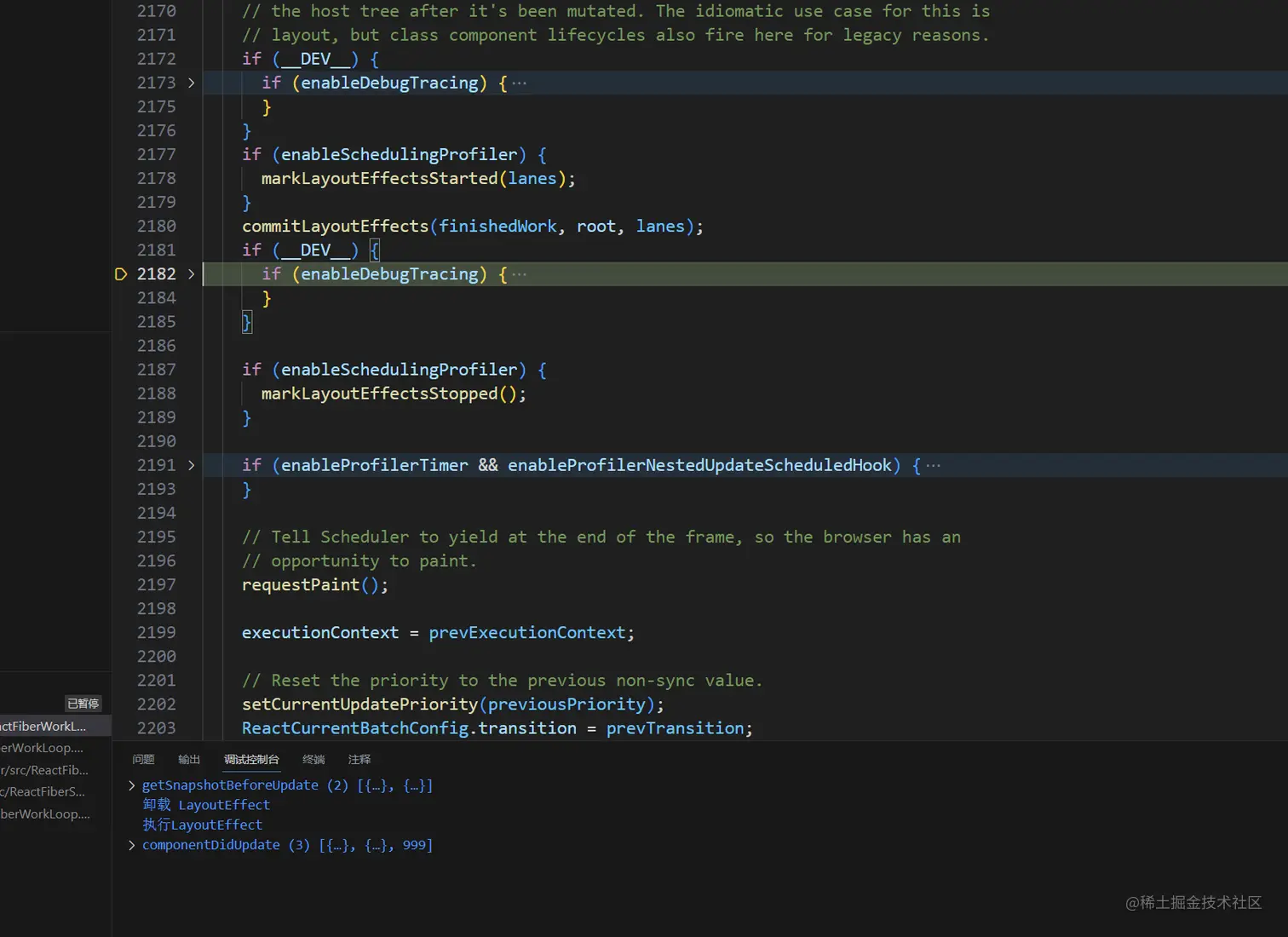Click the finishedWork argument
1288x937 pixels.
tap(498, 227)
